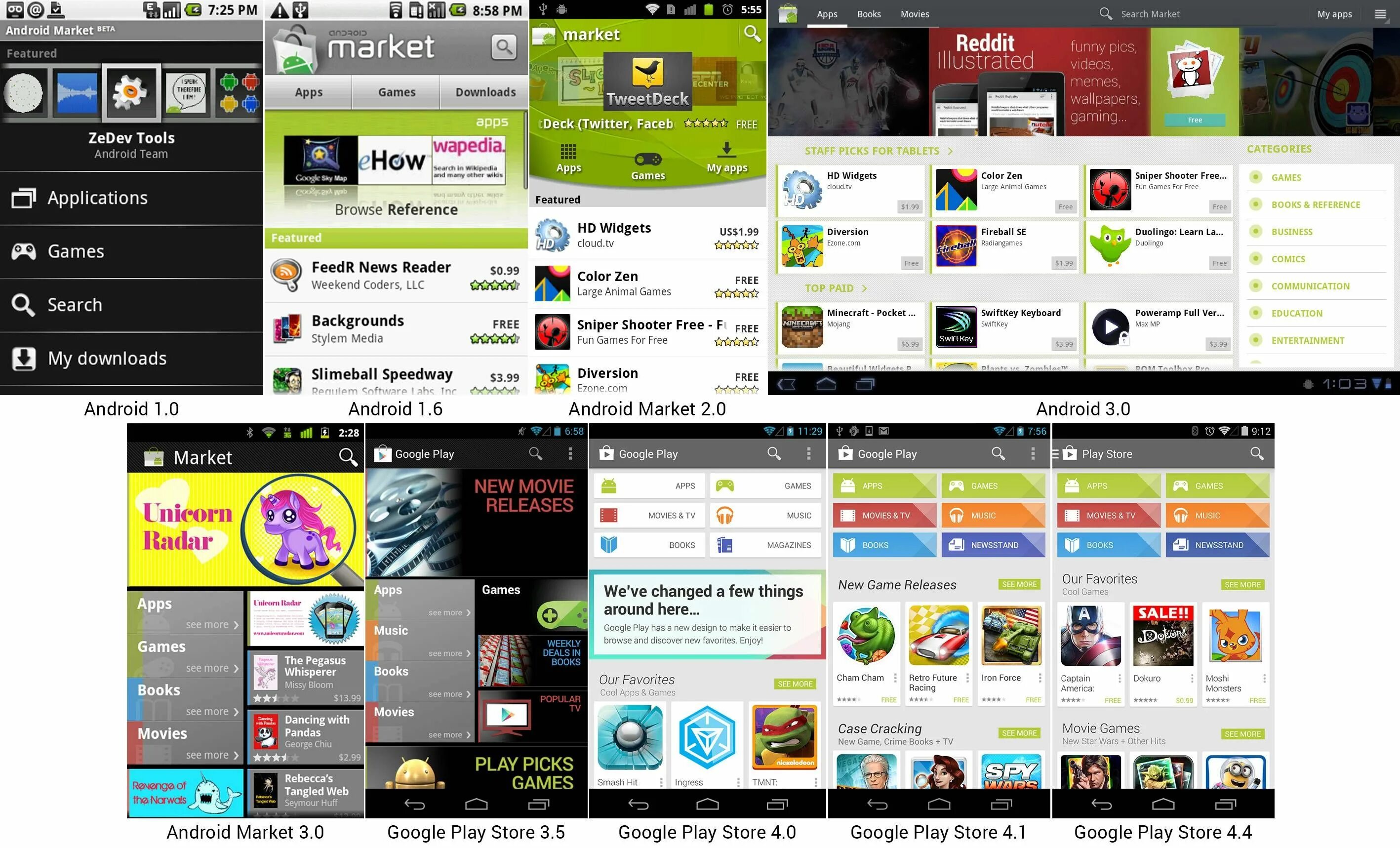Open the My Apps section in Market 2.0
Image resolution: width=1400 pixels, height=848 pixels.
(727, 159)
